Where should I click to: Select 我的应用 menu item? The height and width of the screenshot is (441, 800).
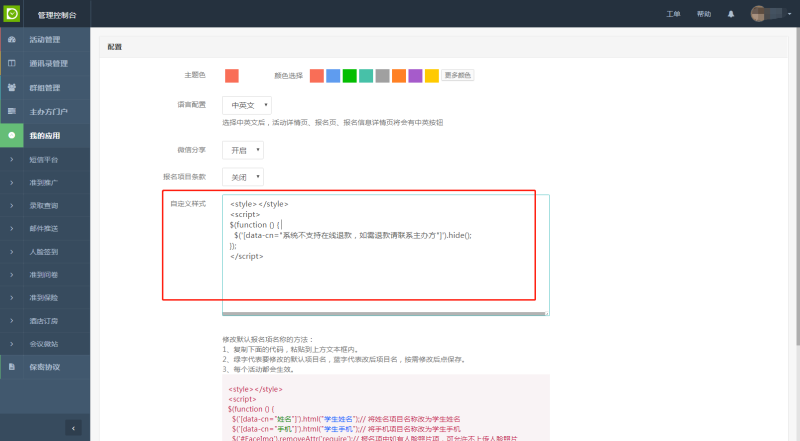(x=45, y=135)
